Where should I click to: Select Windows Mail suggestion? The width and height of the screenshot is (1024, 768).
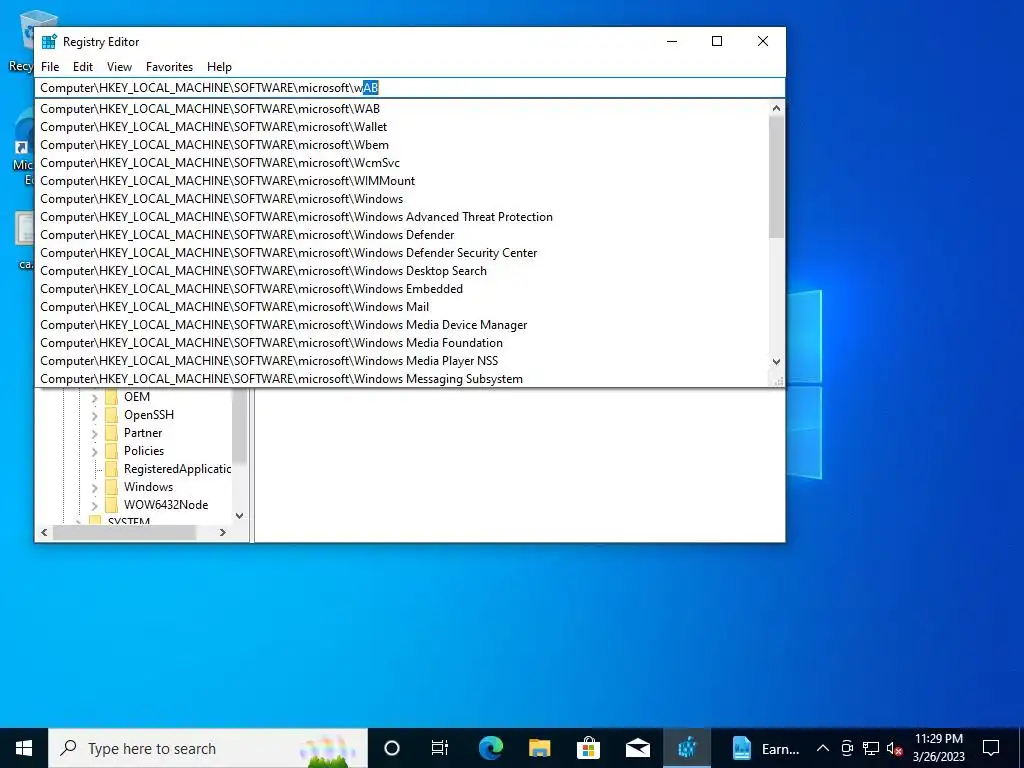403,307
